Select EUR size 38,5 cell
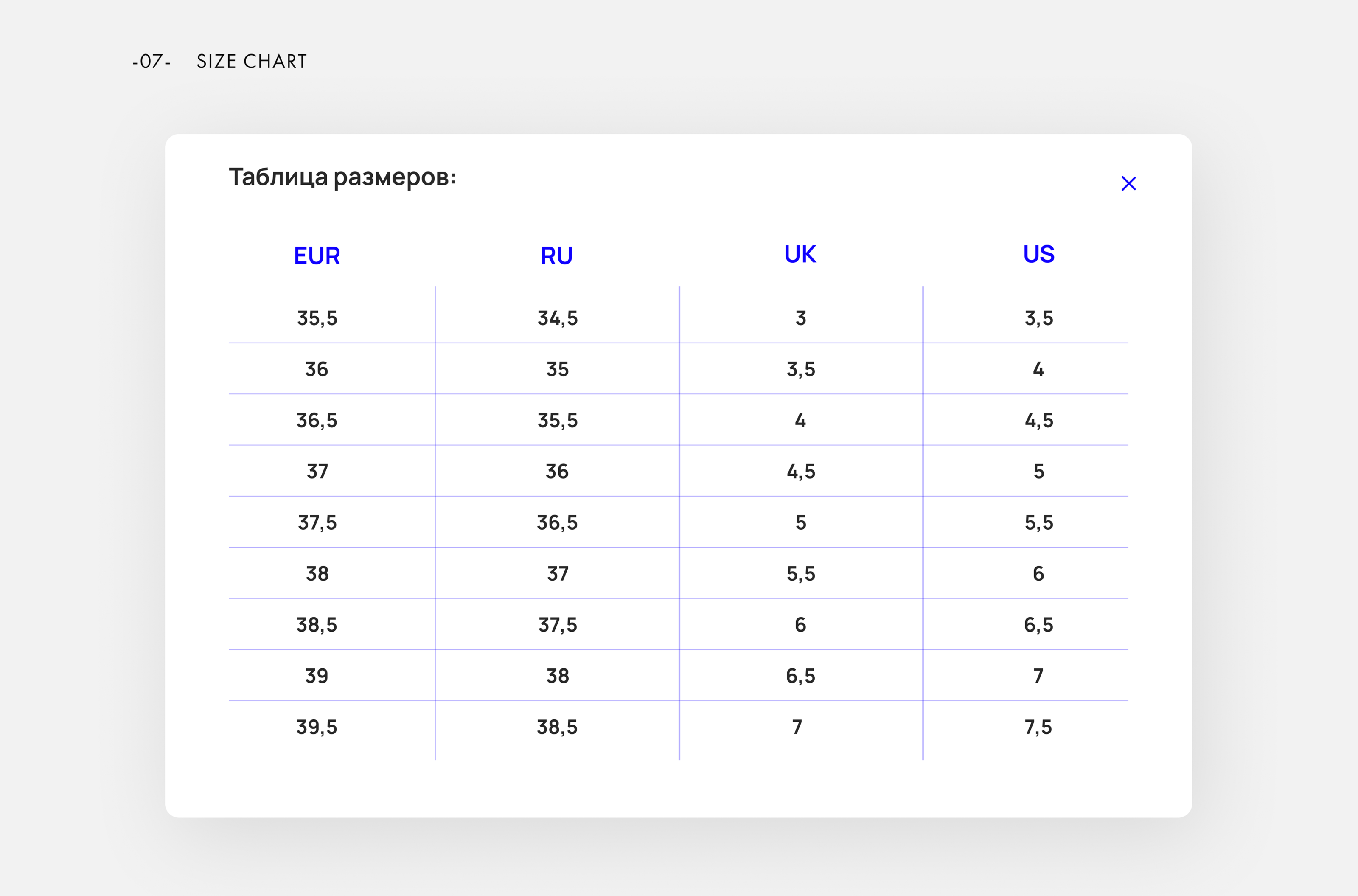Viewport: 1358px width, 896px height. coord(317,625)
